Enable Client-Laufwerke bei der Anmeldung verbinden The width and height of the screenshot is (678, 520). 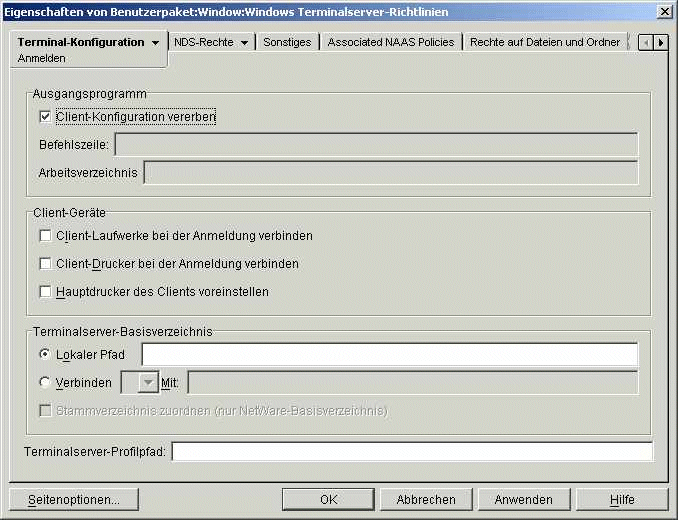(45, 236)
